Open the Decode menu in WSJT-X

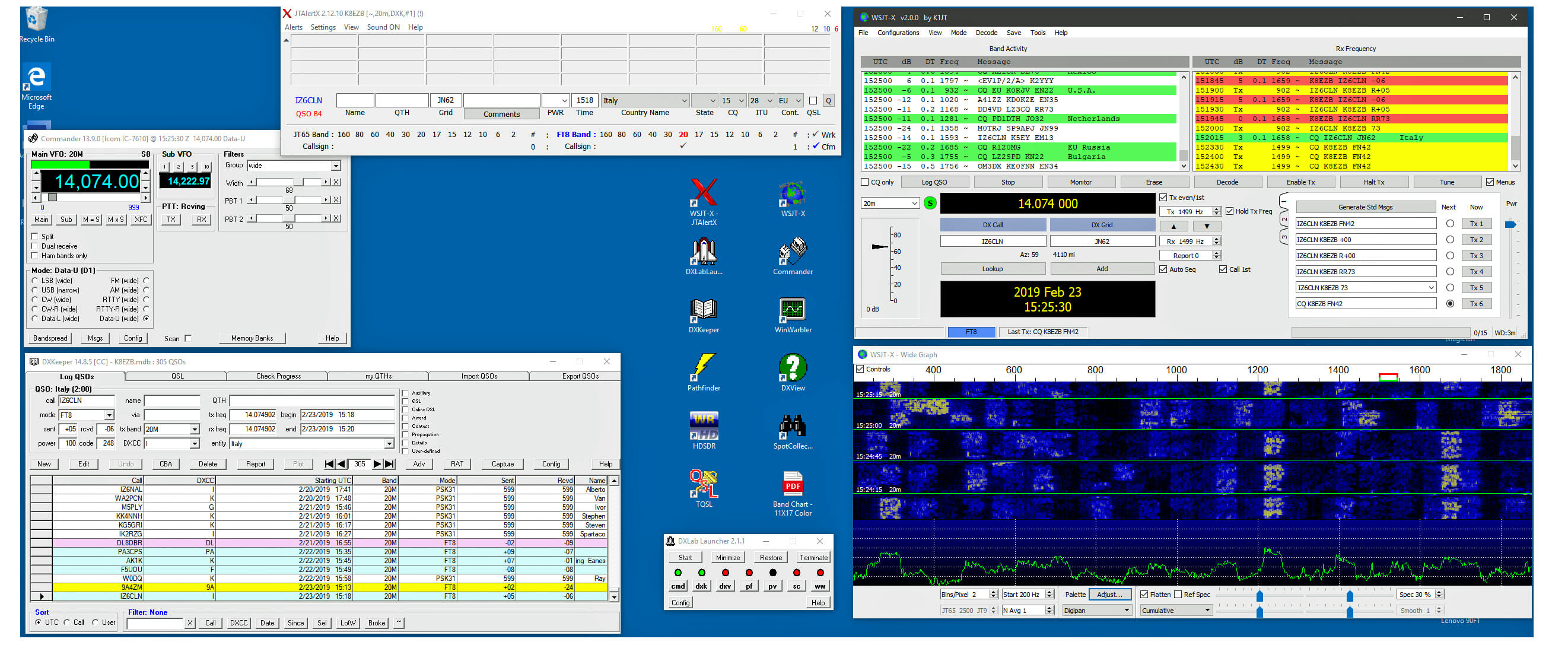(986, 33)
